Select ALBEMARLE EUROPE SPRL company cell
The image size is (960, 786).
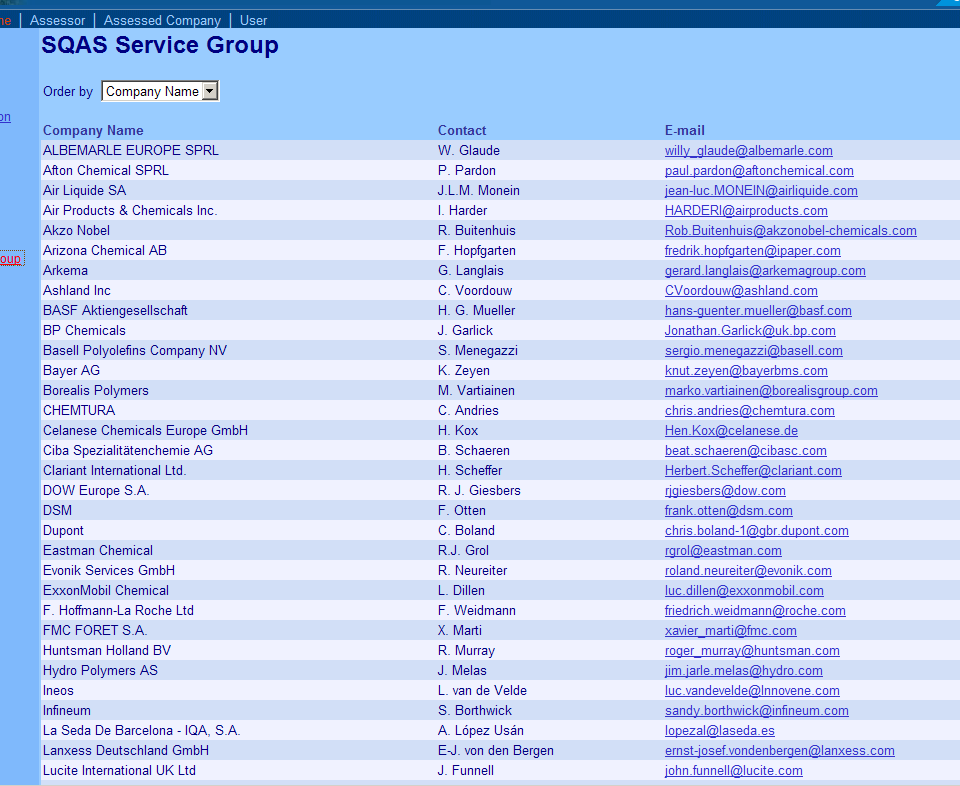(130, 151)
